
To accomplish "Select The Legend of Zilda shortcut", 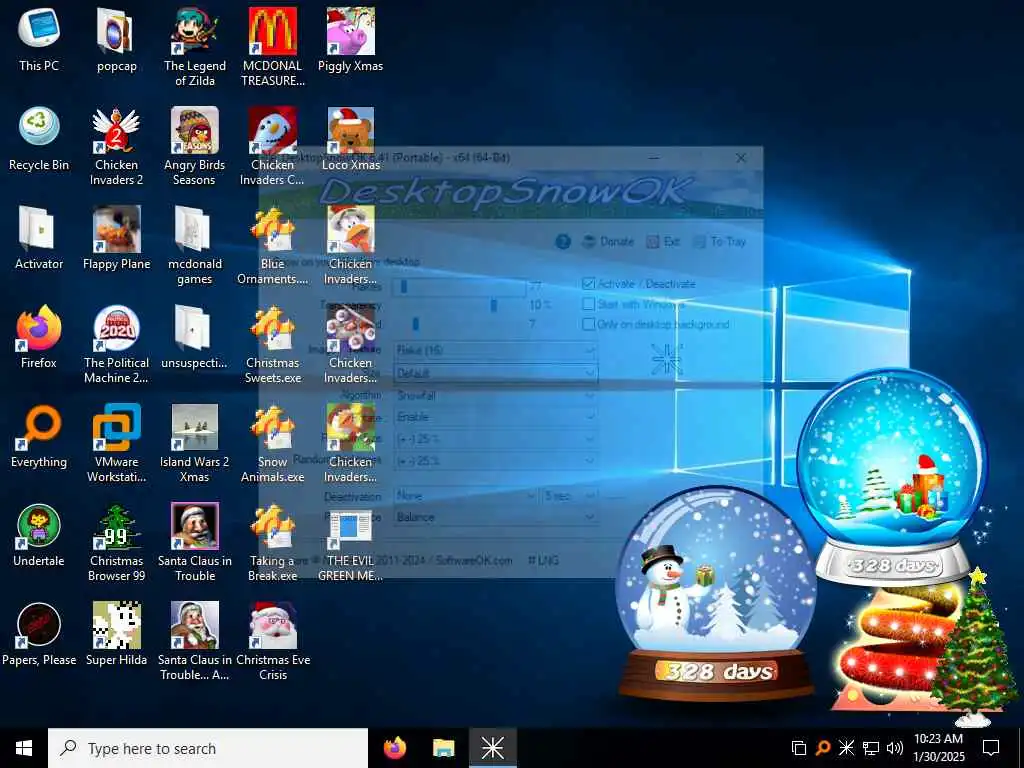I will pyautogui.click(x=195, y=47).
